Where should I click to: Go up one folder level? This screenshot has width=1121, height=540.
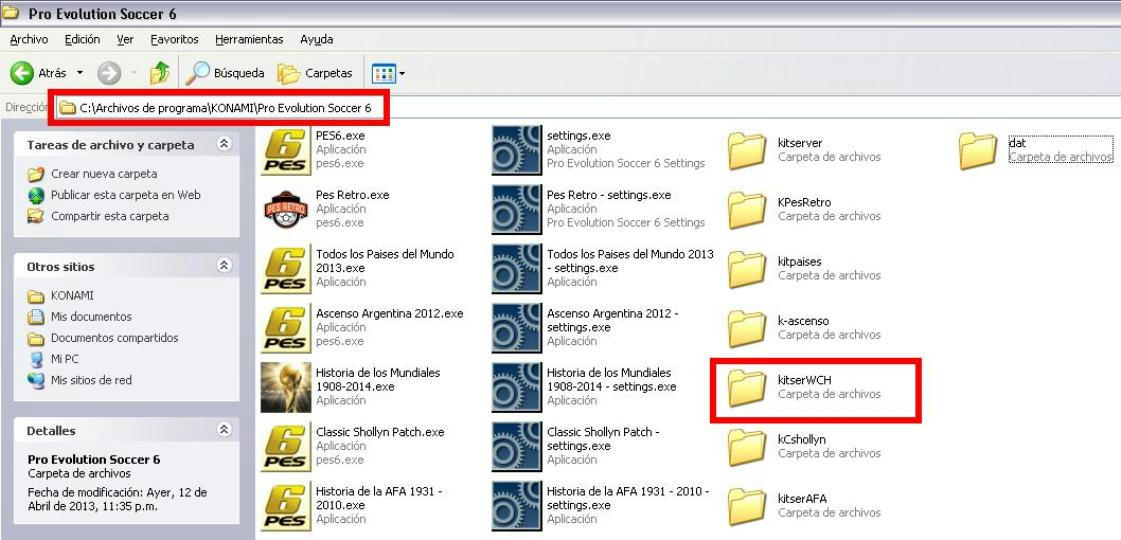[160, 73]
